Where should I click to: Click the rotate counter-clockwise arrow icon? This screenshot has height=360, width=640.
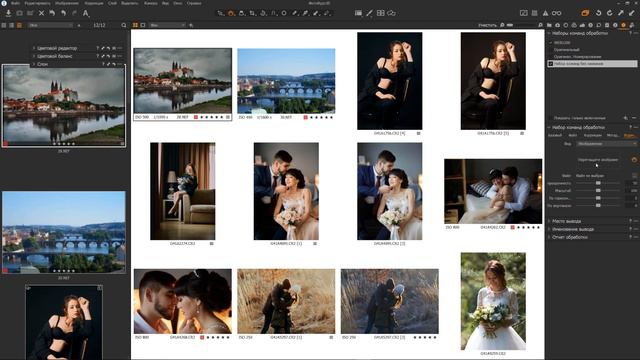[599, 13]
